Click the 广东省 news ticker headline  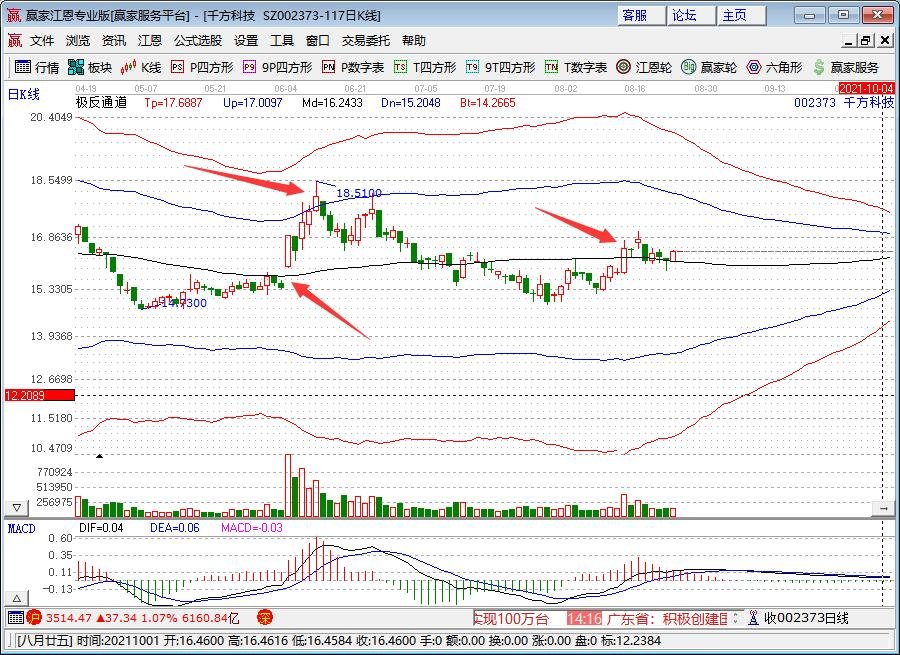666,619
